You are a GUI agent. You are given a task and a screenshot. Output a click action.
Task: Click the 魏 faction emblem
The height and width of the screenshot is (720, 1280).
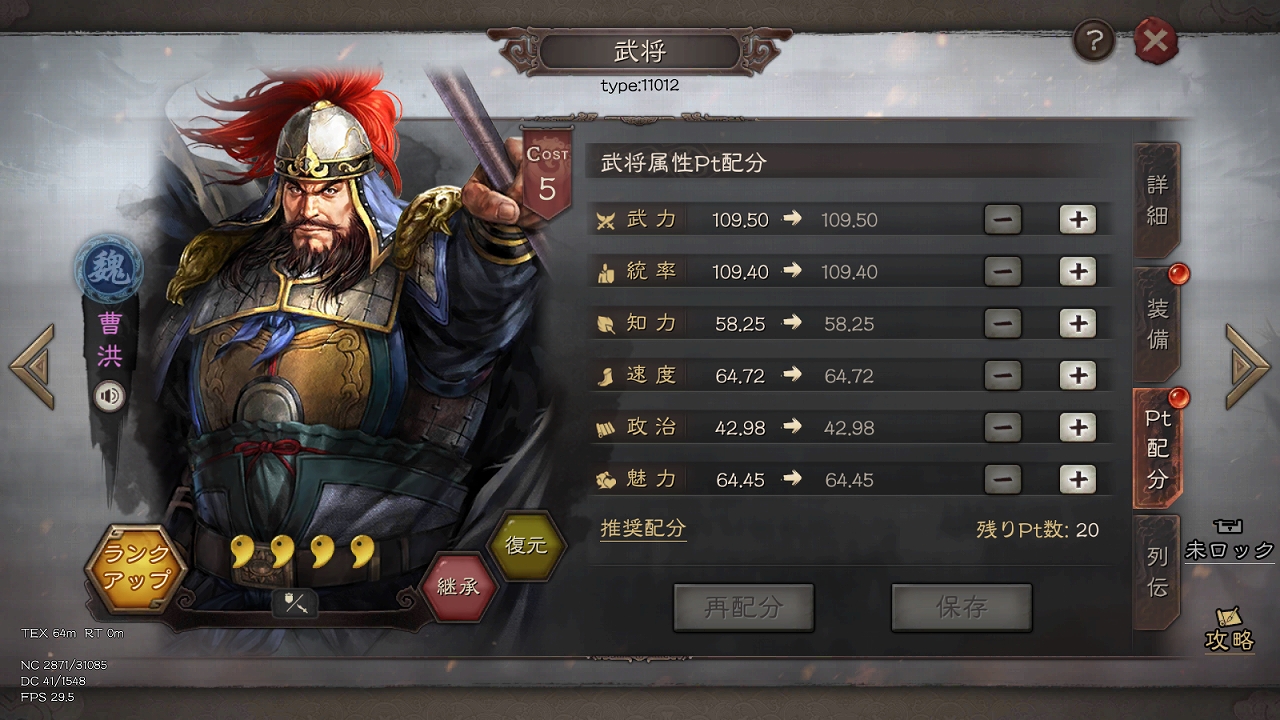109,270
